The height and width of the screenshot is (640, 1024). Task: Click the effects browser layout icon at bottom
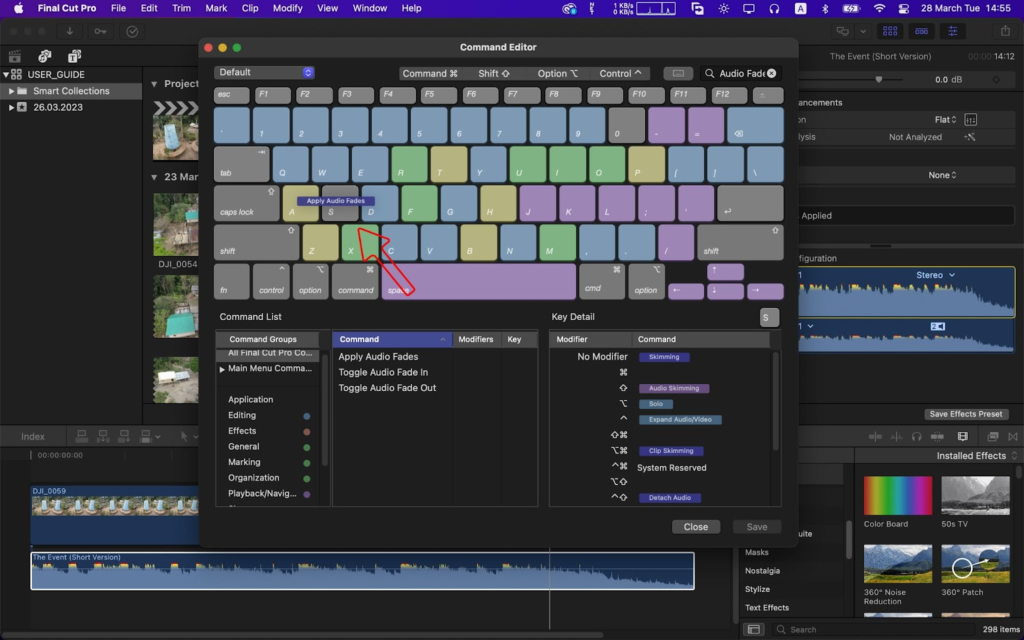point(753,630)
